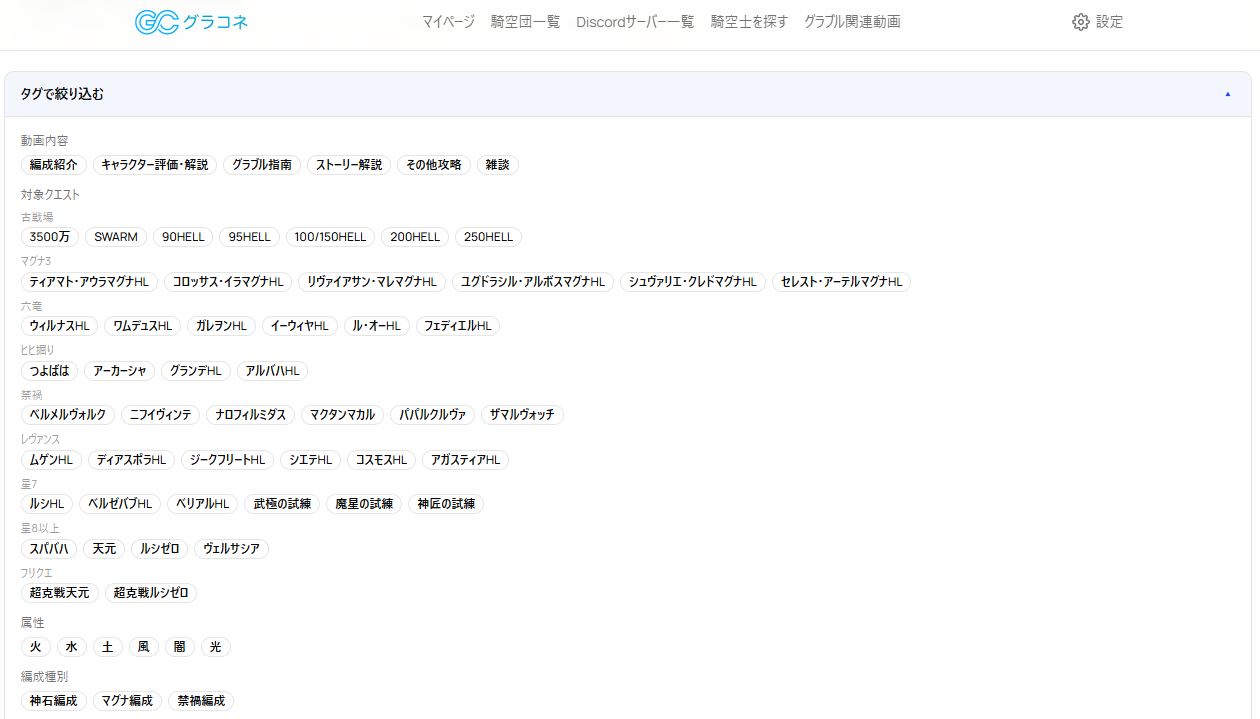Image resolution: width=1260 pixels, height=719 pixels.
Task: Navigate to 騎空士を探す
Action: [749, 22]
